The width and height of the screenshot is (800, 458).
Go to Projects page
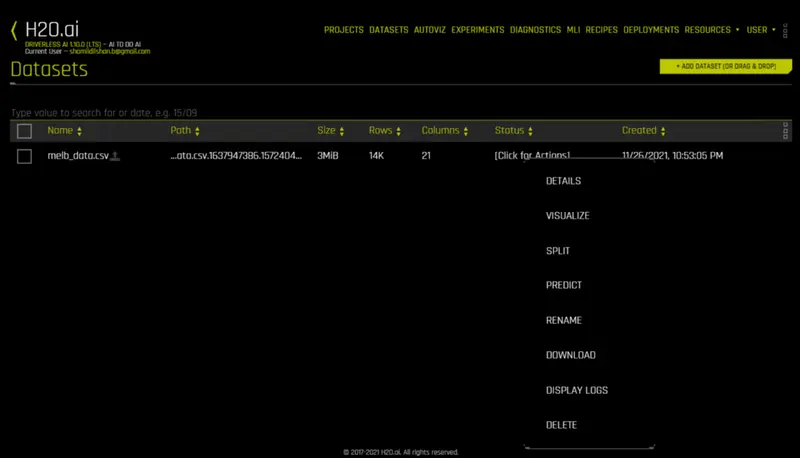[344, 30]
